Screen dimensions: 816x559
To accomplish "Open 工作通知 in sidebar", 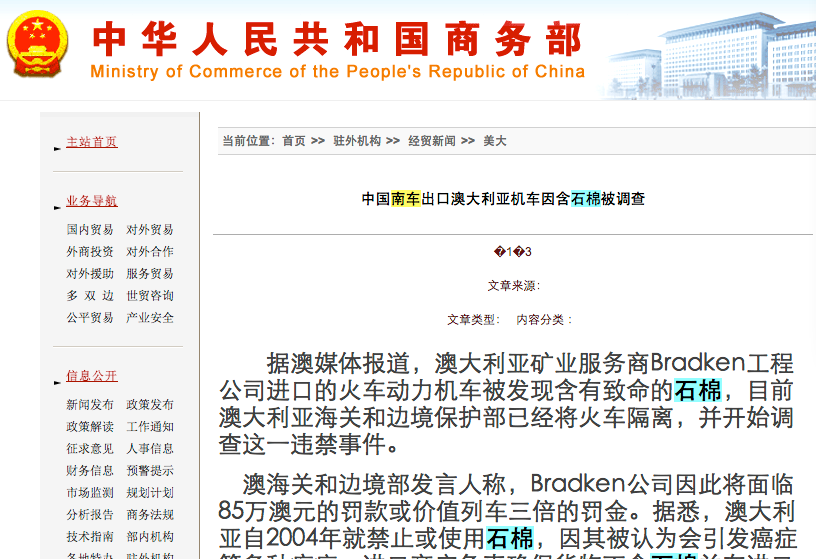I will tap(150, 426).
